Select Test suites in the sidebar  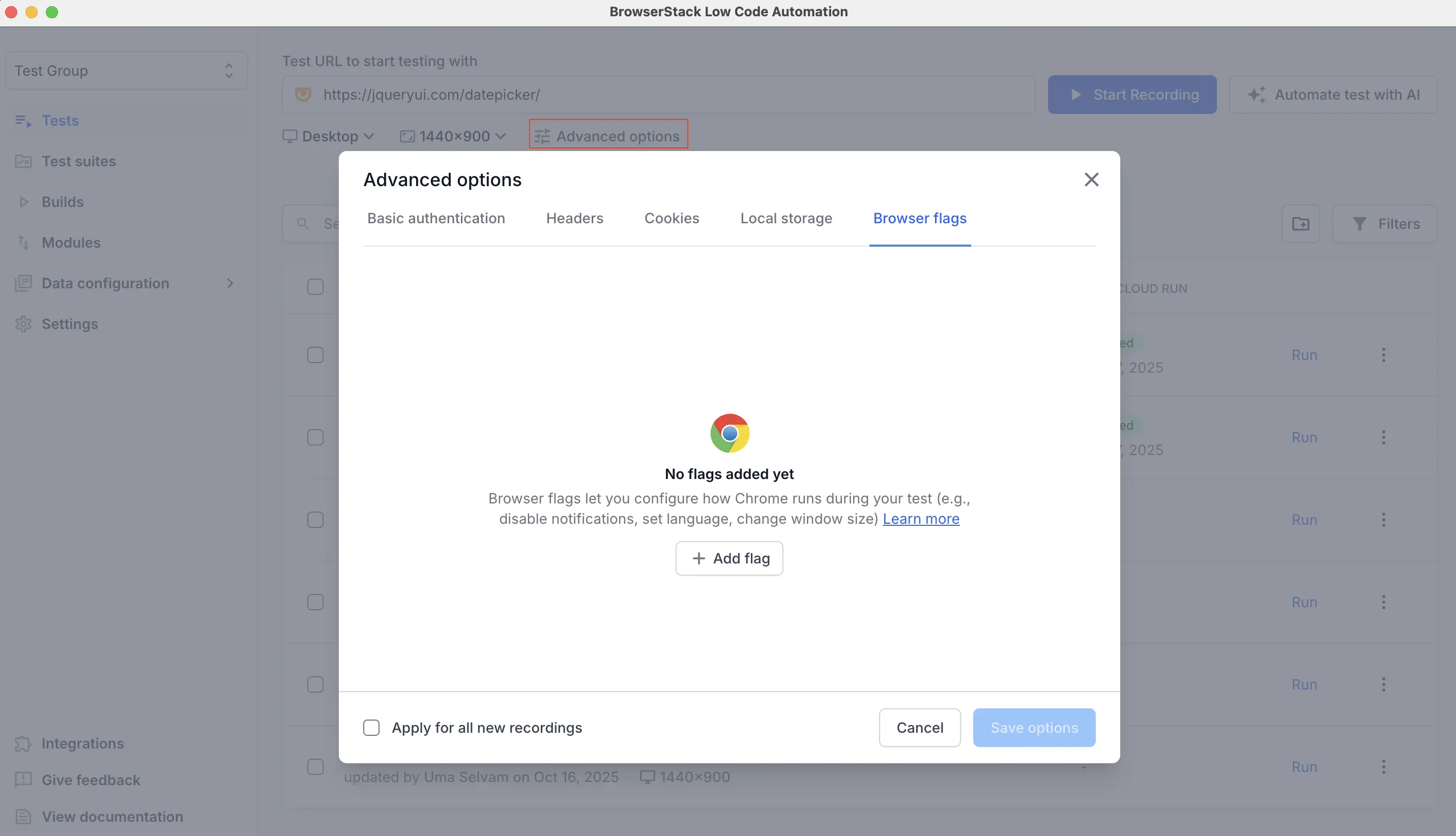coord(79,161)
